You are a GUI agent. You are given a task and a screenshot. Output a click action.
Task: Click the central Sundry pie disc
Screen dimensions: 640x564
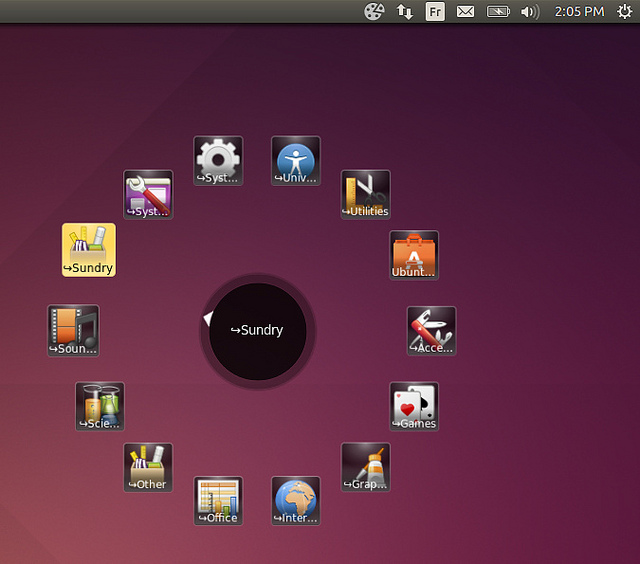coord(258,330)
